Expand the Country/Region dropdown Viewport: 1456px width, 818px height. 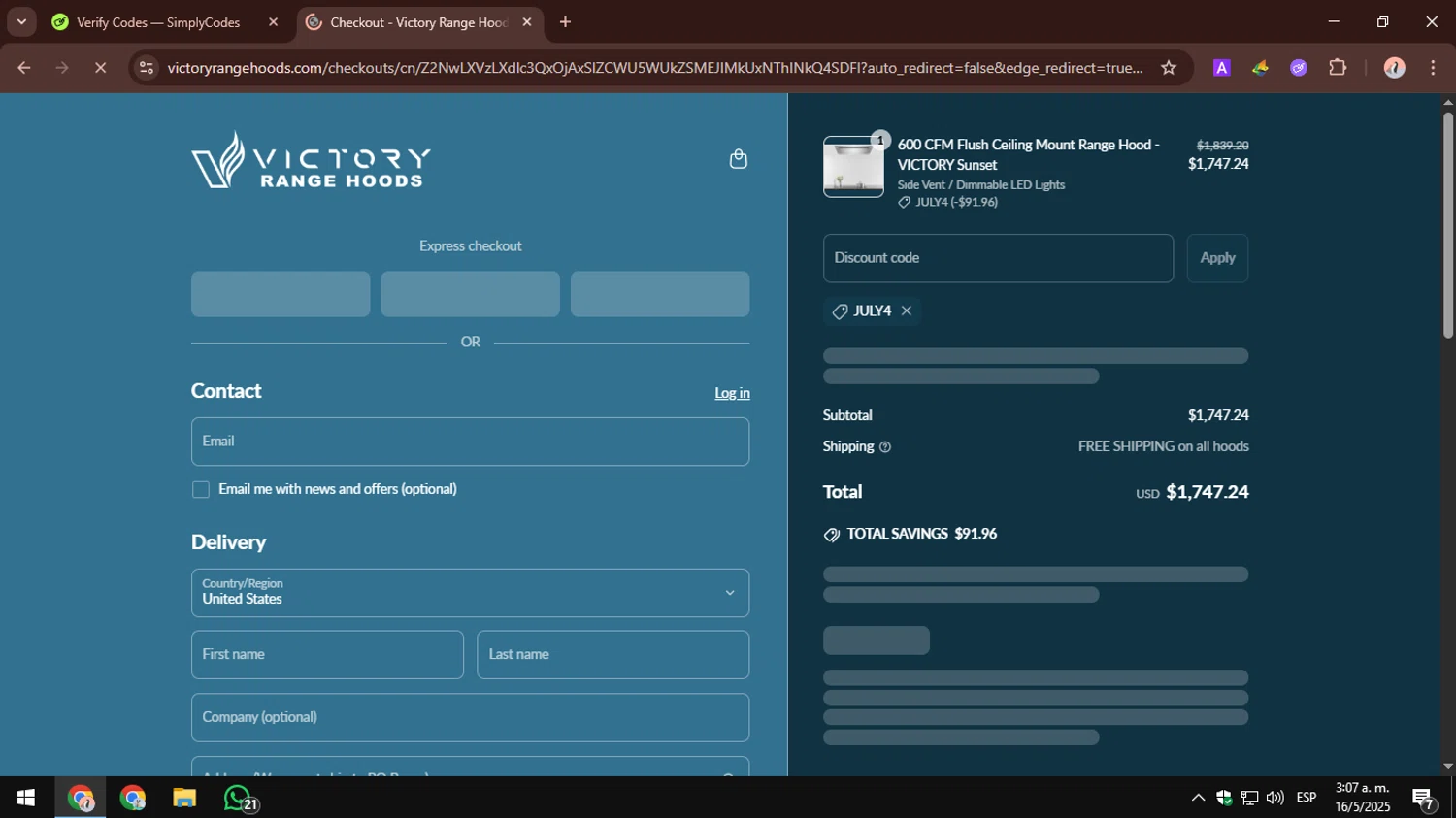[x=470, y=593]
